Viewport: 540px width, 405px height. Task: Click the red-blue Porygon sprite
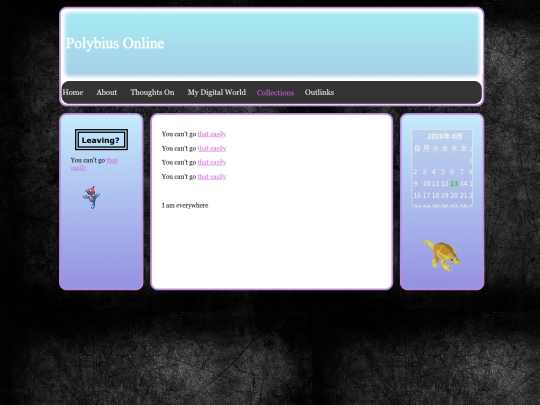coord(91,197)
